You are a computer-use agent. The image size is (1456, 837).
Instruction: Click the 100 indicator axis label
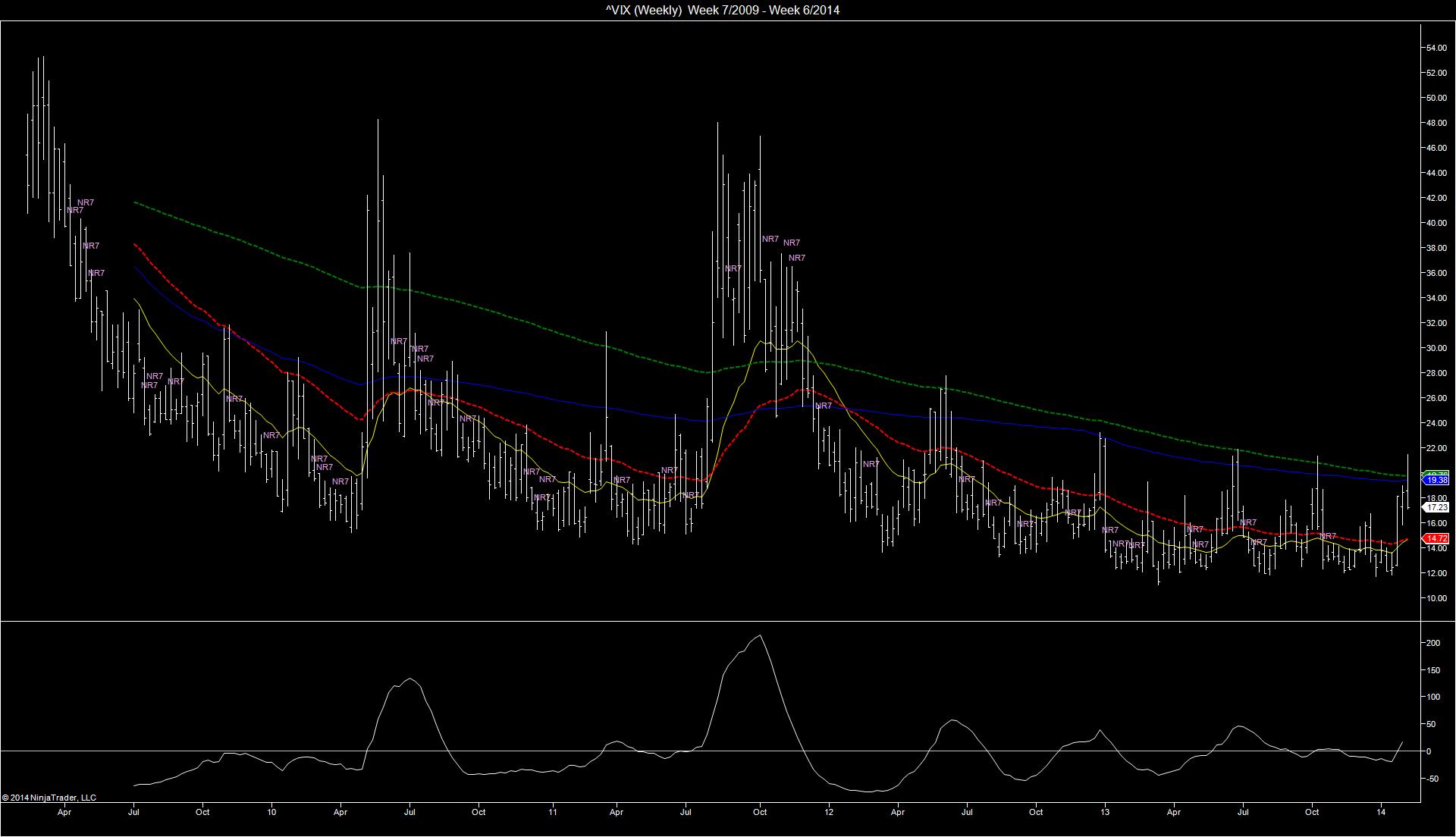[x=1433, y=697]
